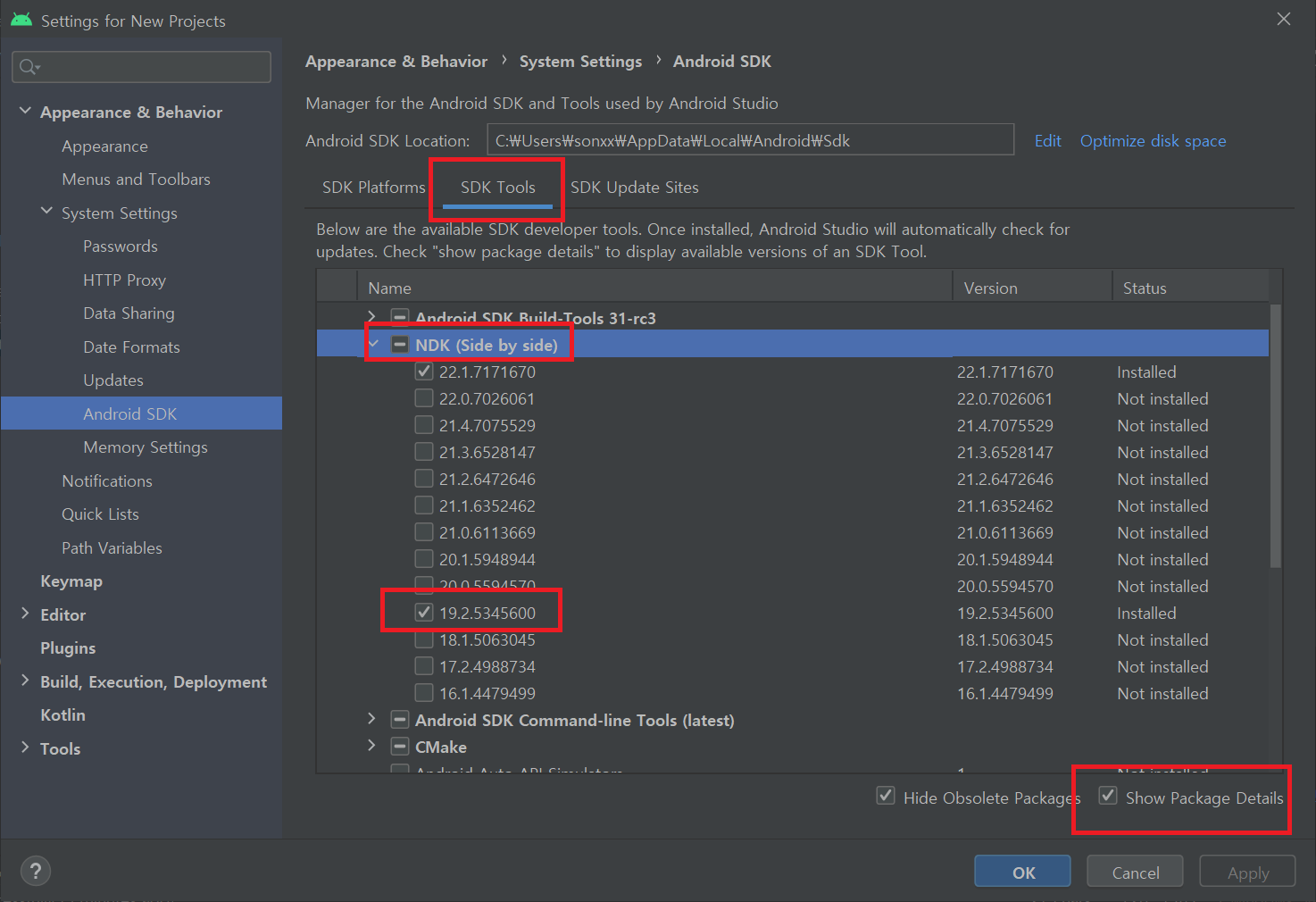Close the Settings for New Projects dialog
Viewport: 1316px width, 902px height.
[1284, 19]
